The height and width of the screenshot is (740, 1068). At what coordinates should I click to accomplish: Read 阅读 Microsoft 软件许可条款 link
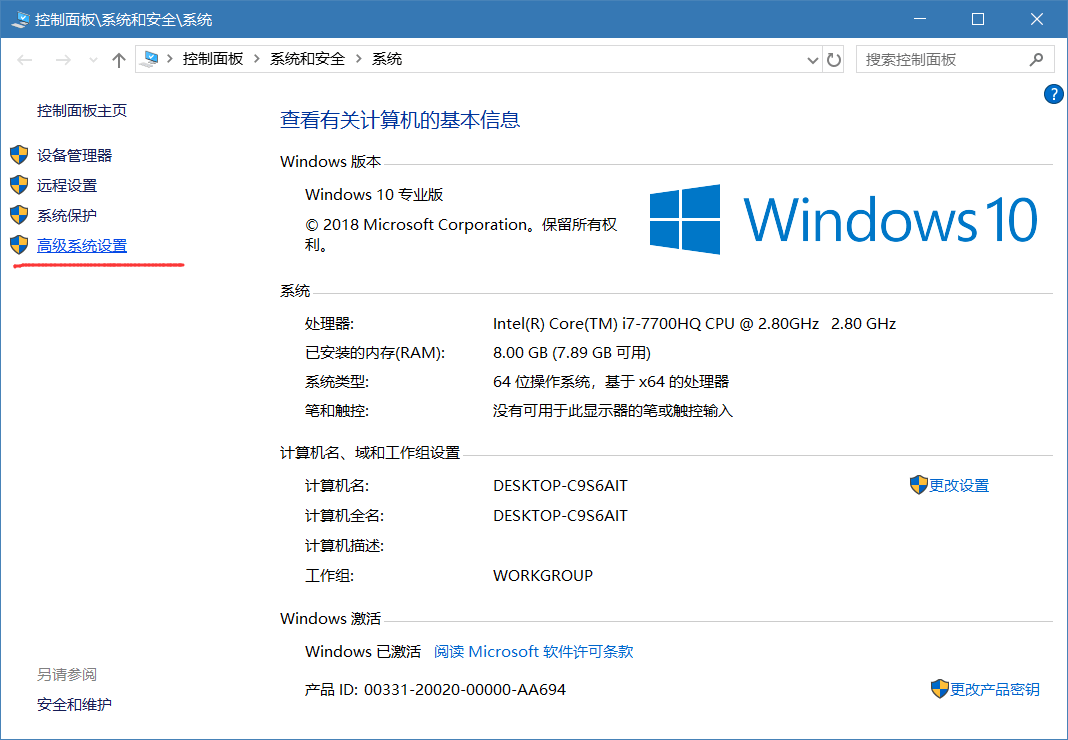point(533,651)
